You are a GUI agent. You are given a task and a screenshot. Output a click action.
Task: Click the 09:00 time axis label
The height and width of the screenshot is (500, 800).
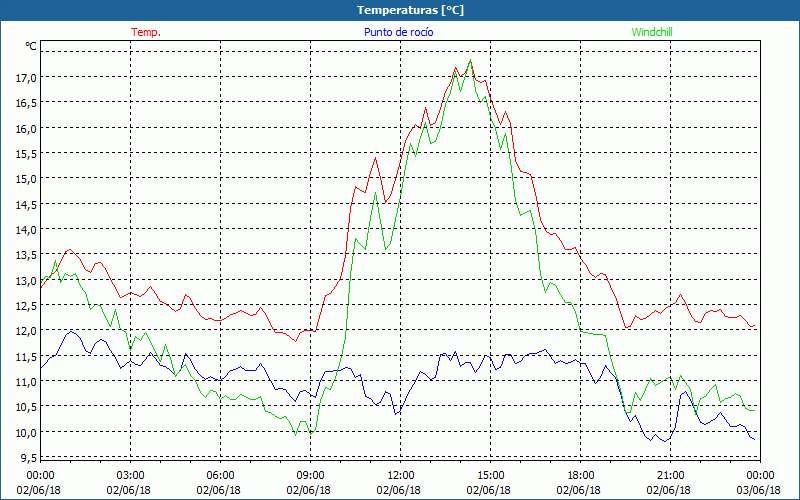[309, 476]
